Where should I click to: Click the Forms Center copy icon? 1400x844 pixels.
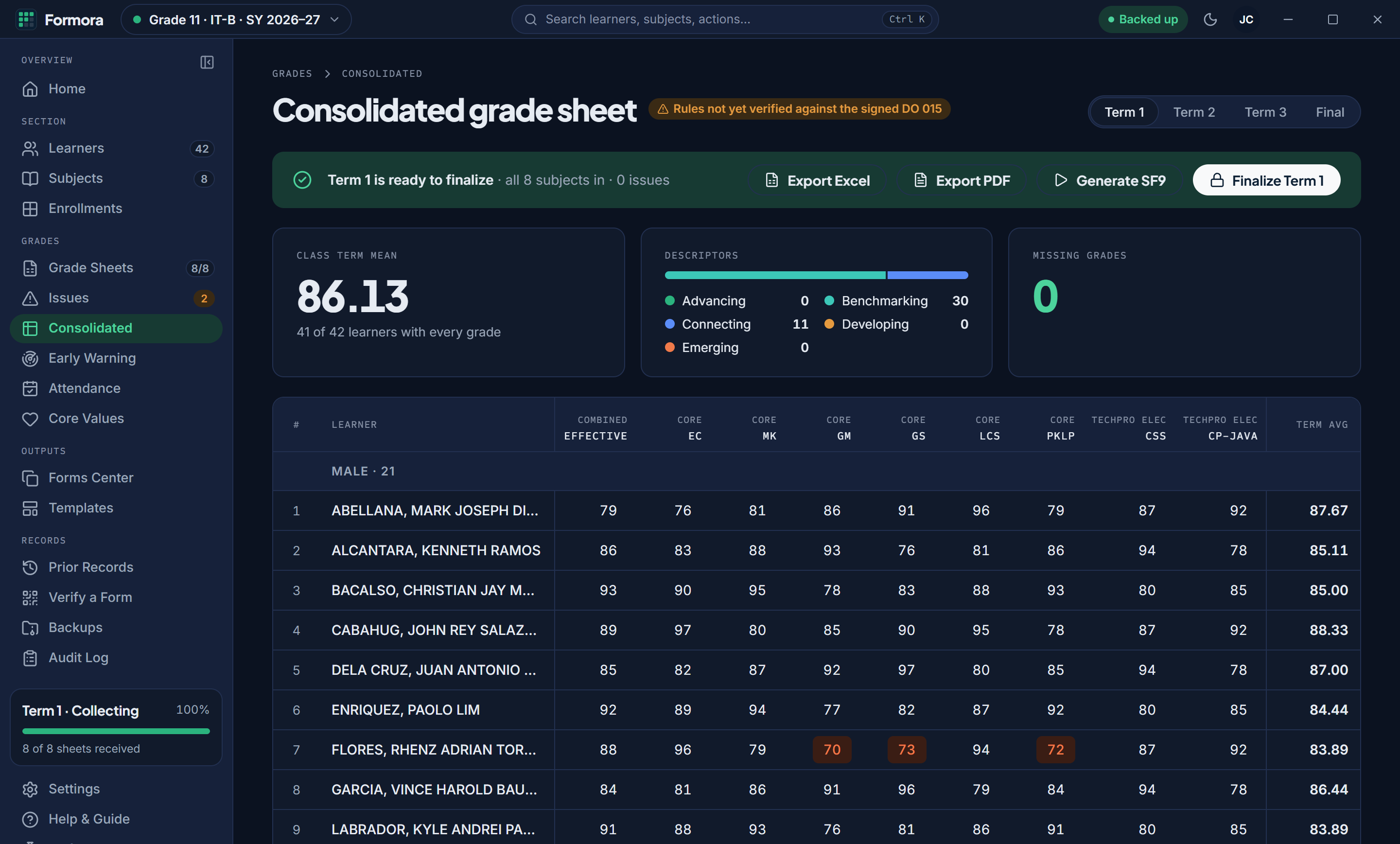30,478
